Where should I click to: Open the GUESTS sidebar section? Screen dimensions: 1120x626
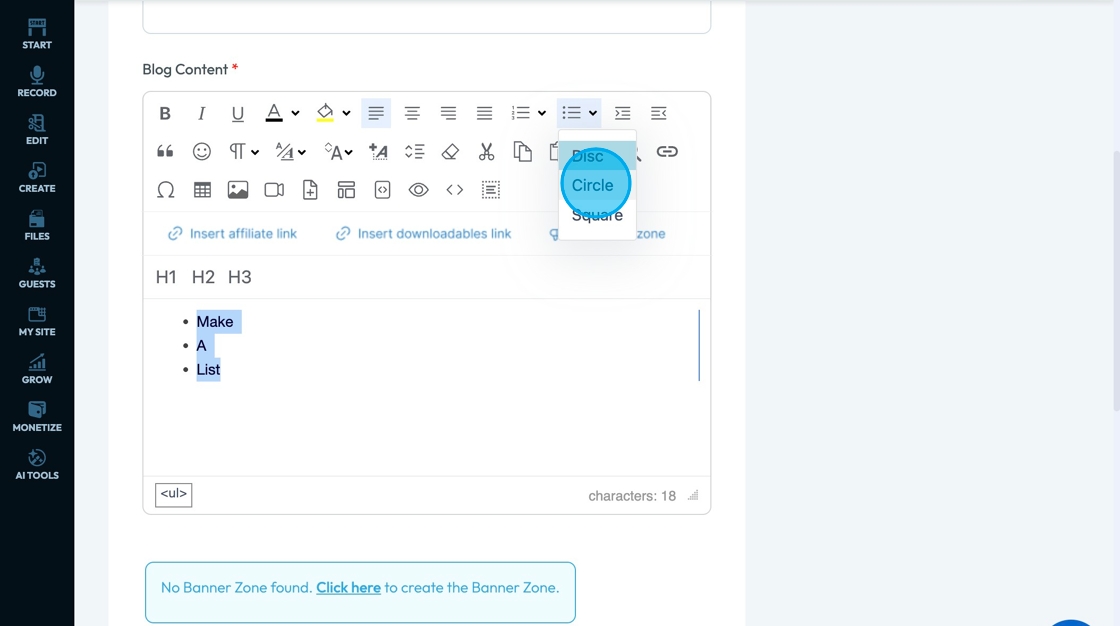[x=37, y=273]
